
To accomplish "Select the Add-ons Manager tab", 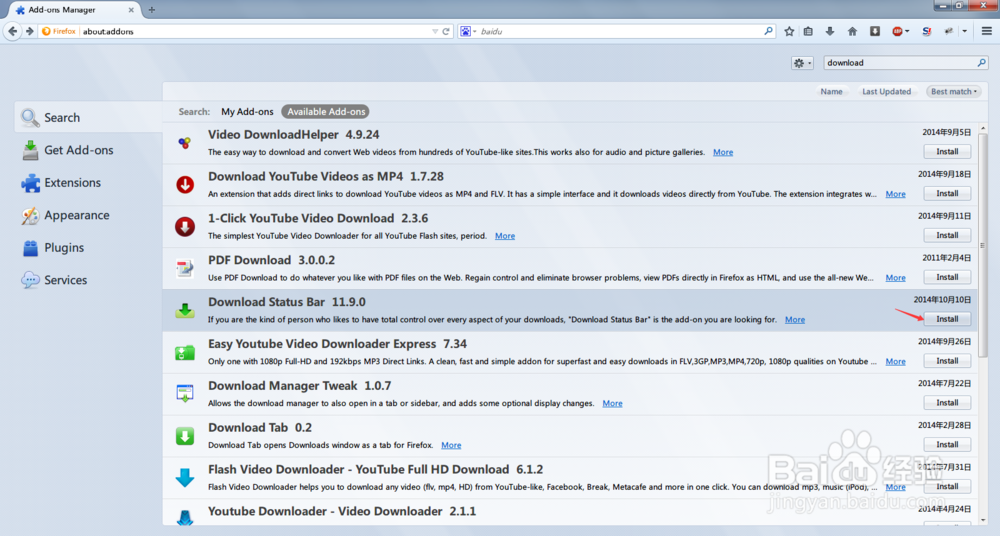I will tap(74, 10).
